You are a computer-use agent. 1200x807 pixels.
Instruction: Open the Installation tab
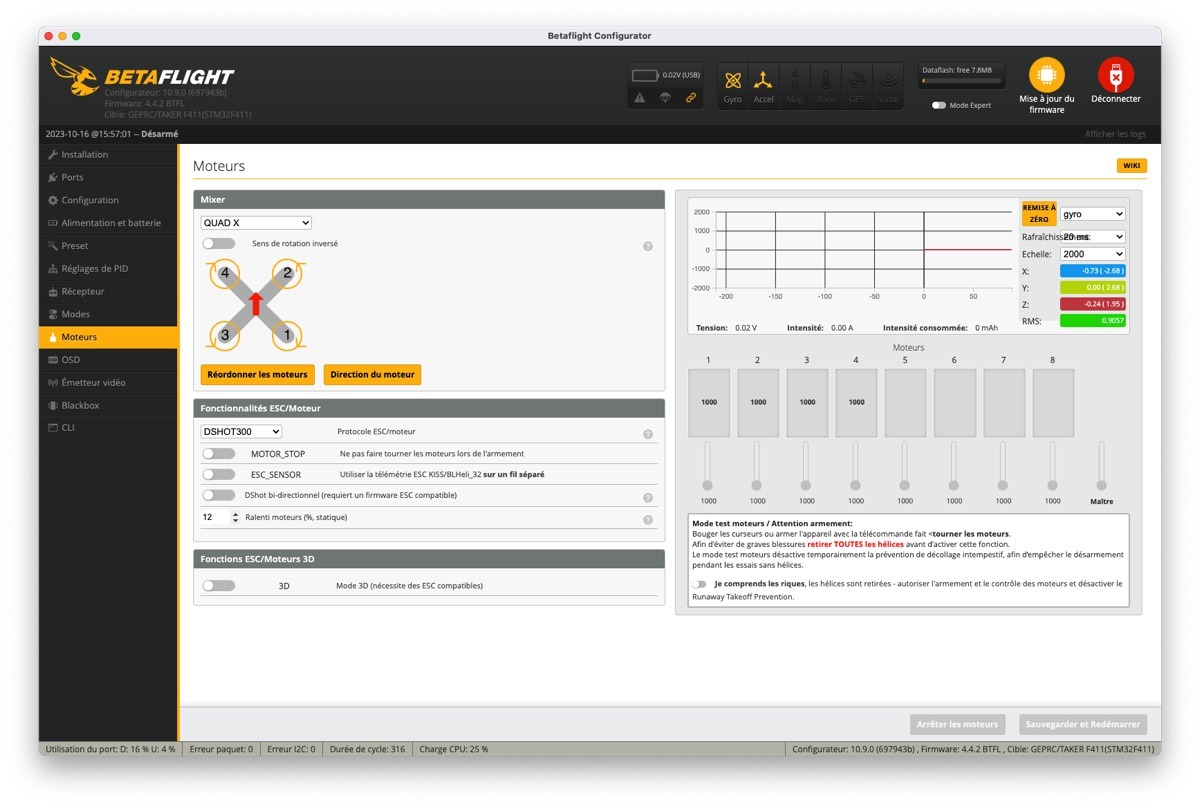coord(108,155)
